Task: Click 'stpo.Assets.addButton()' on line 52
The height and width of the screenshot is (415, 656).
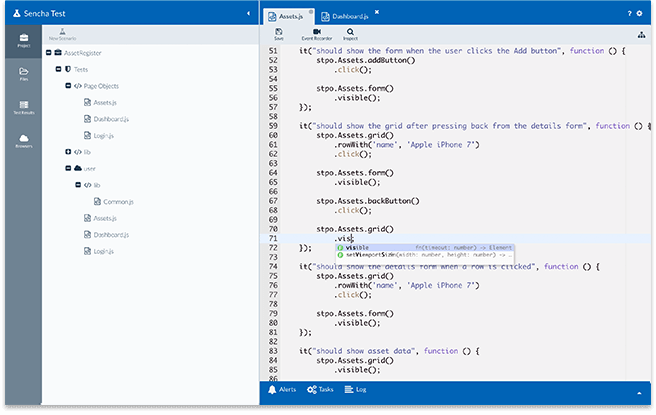Action: click(x=366, y=60)
